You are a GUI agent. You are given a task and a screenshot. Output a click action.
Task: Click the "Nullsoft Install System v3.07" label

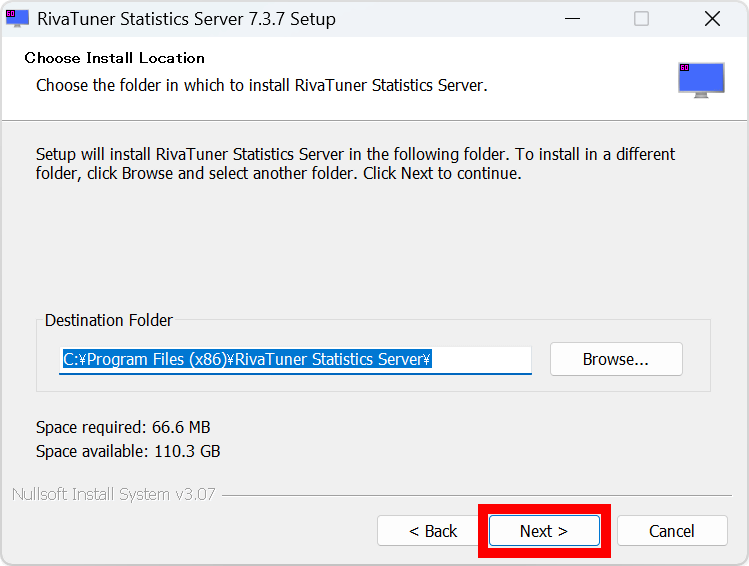click(x=114, y=494)
